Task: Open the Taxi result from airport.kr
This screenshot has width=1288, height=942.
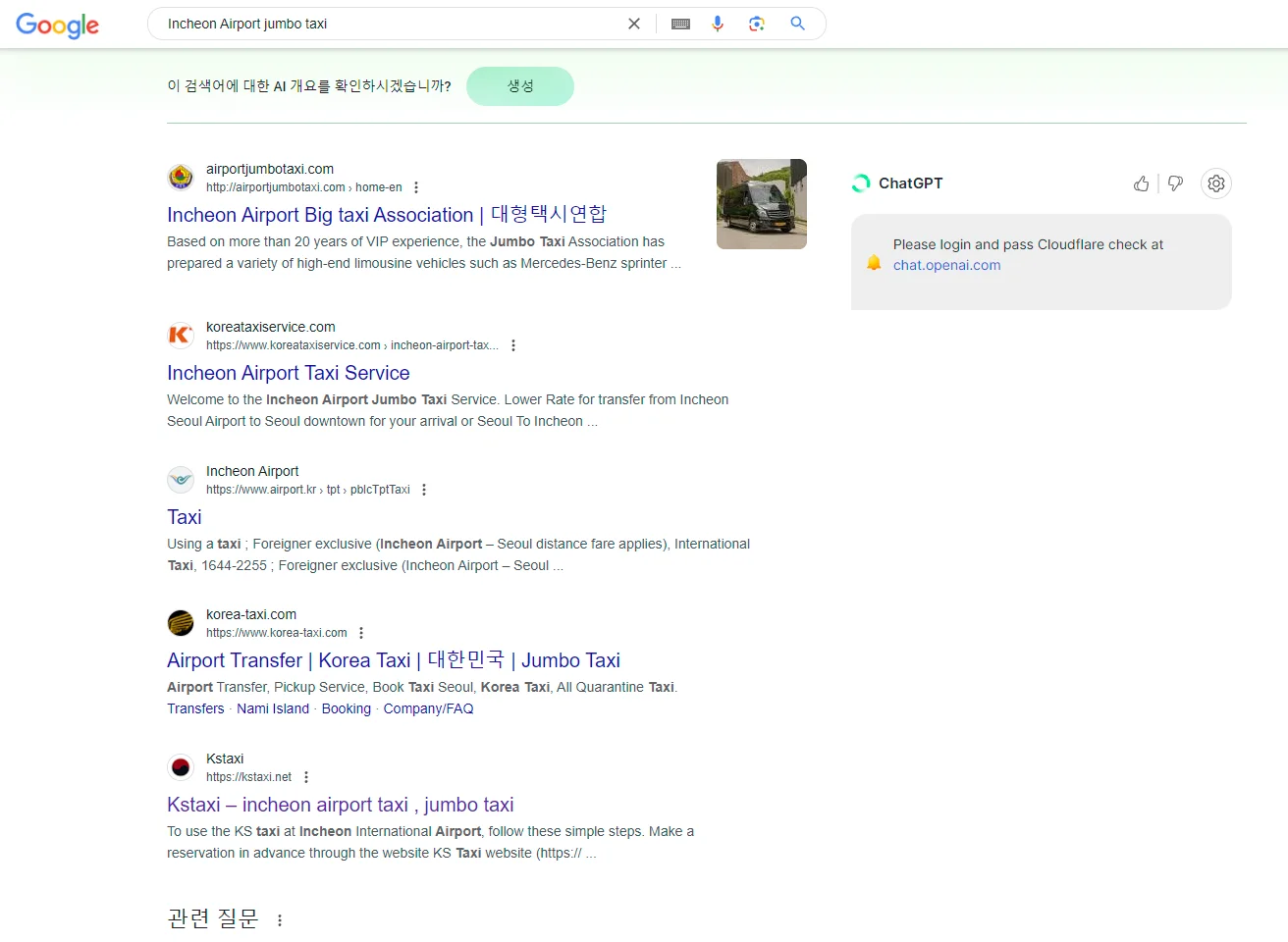Action: click(x=185, y=517)
